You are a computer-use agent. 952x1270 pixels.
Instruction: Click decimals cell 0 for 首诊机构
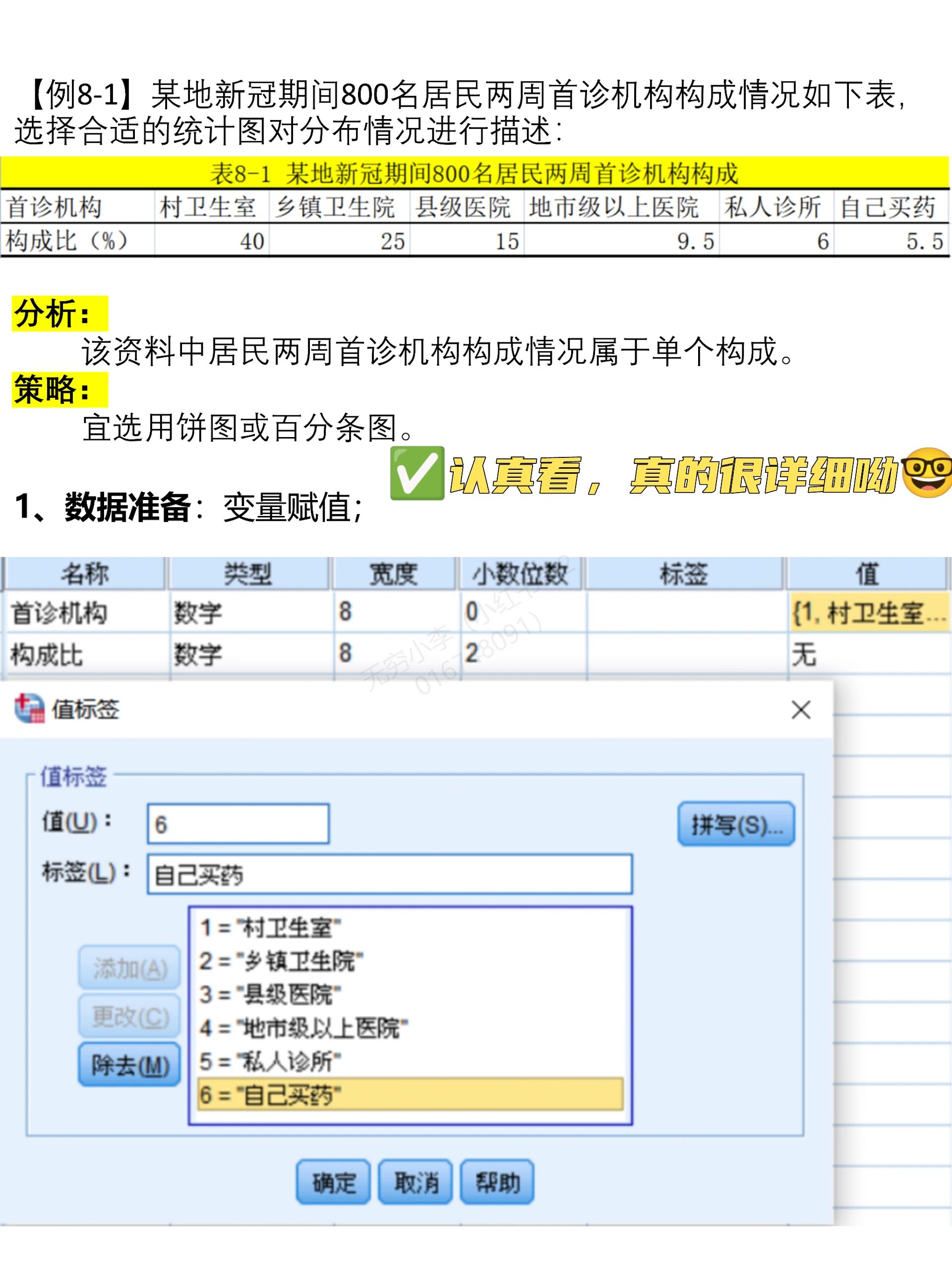[x=523, y=612]
